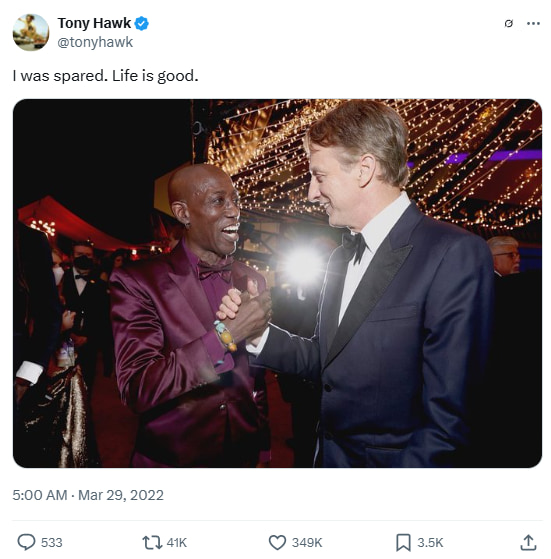Bookmark this tweet using ribbon icon
This screenshot has width=551, height=559.
pyautogui.click(x=403, y=543)
